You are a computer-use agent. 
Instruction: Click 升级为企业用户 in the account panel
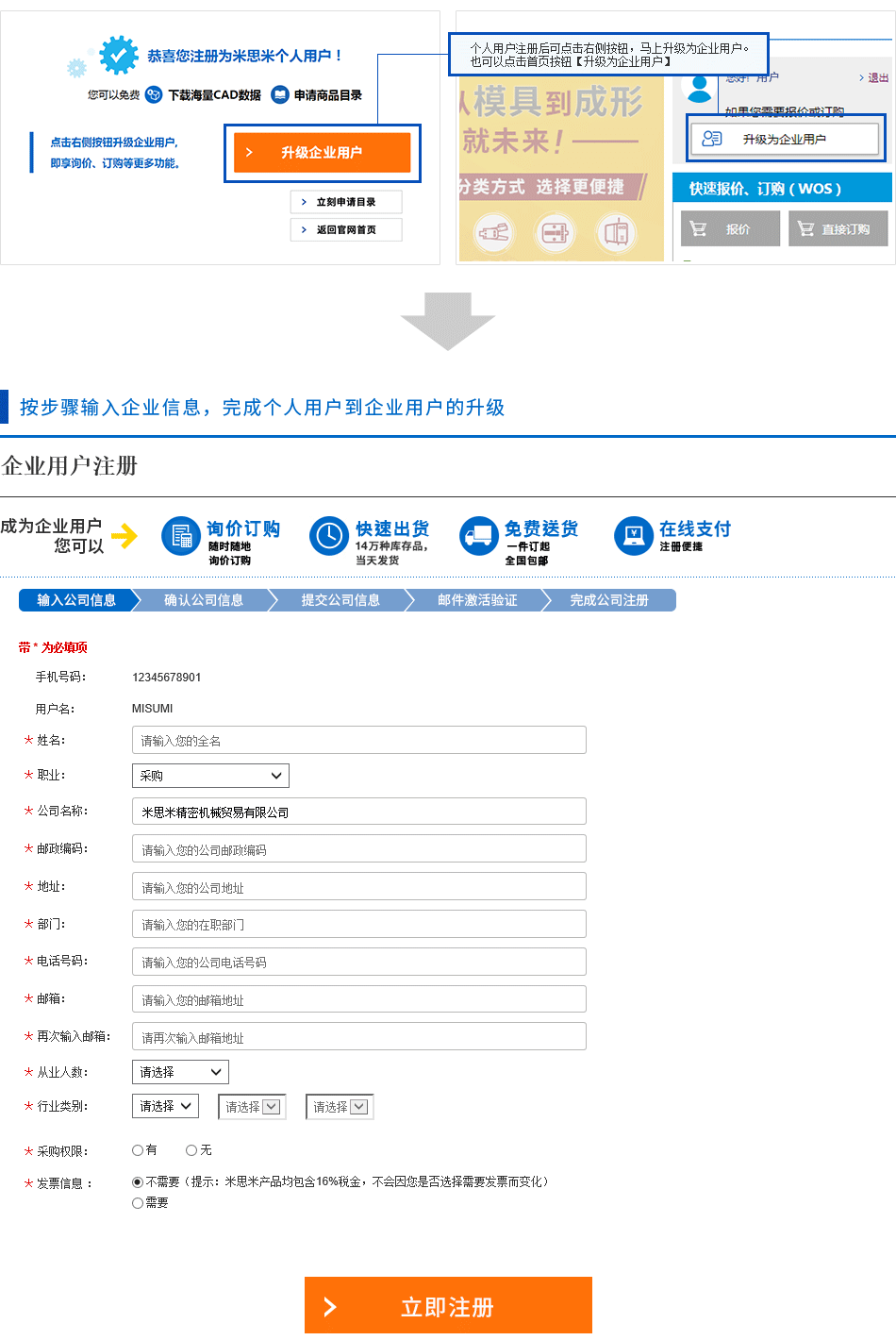pos(785,139)
